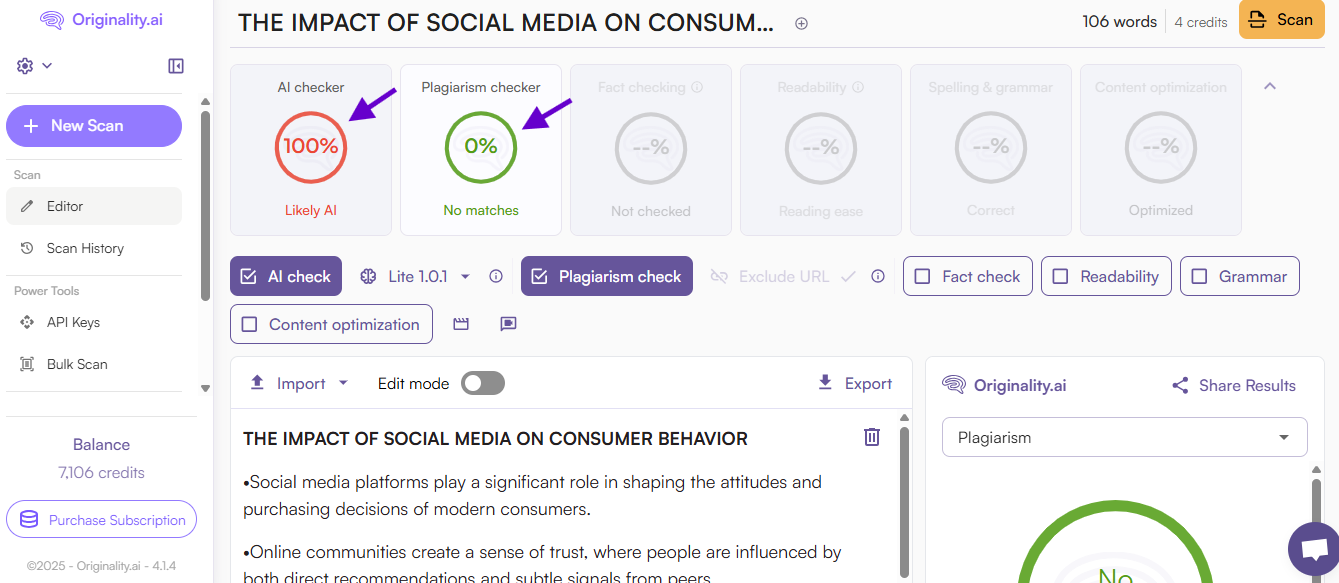Click the info icon in the Readability card
Viewport: 1339px width, 583px height.
[x=859, y=88]
